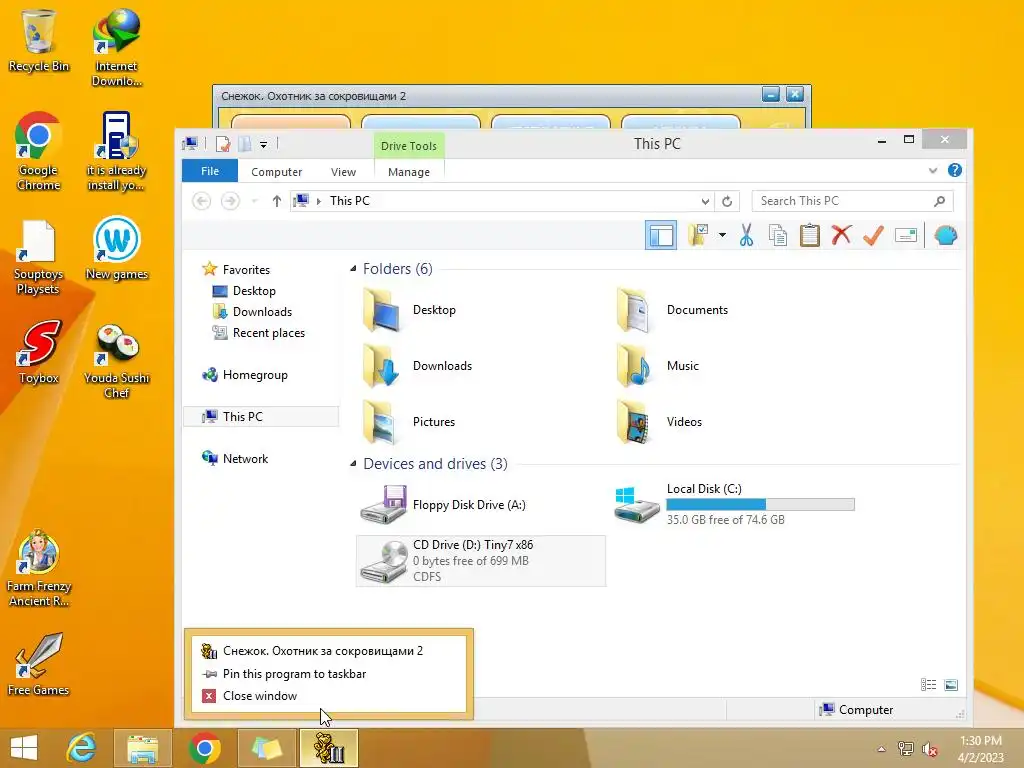Click the Search This PC field
The image size is (1024, 768).
click(x=852, y=201)
